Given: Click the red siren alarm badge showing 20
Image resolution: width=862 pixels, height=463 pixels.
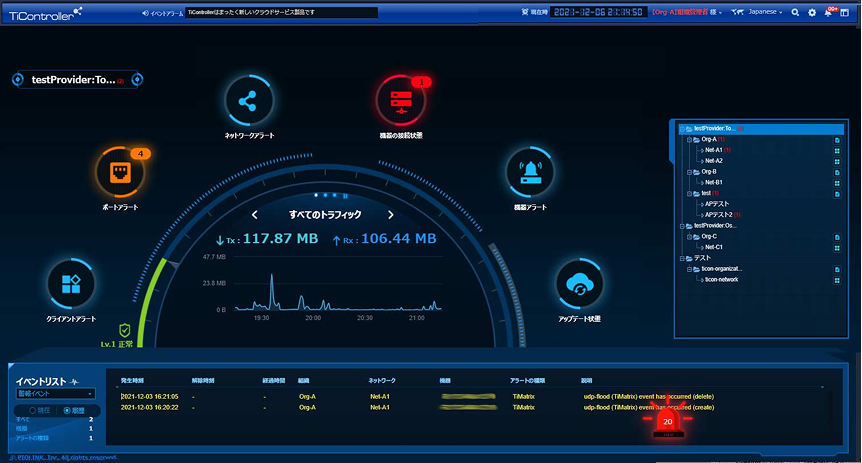Looking at the screenshot, I should click(668, 424).
